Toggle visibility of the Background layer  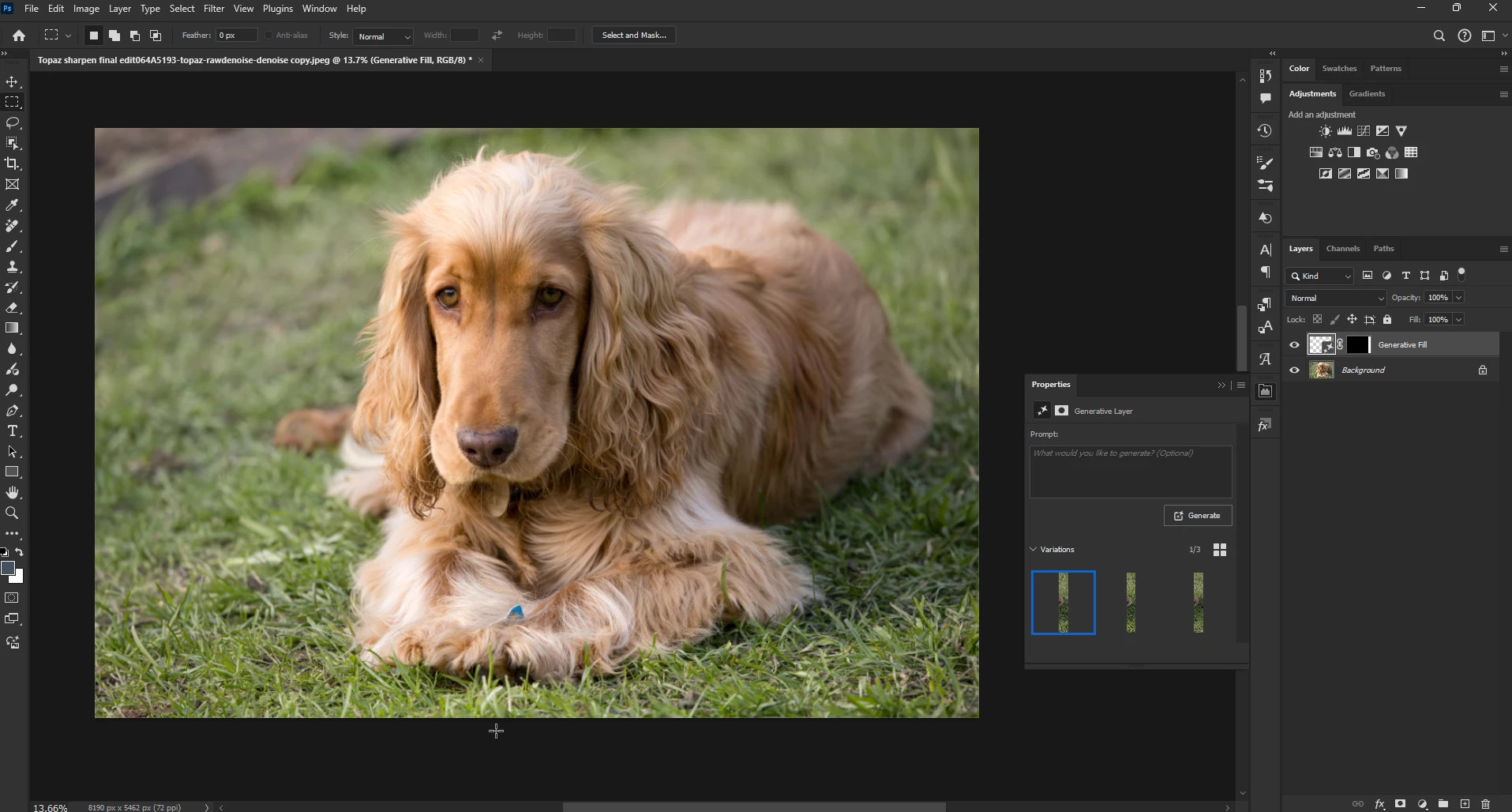(1294, 370)
